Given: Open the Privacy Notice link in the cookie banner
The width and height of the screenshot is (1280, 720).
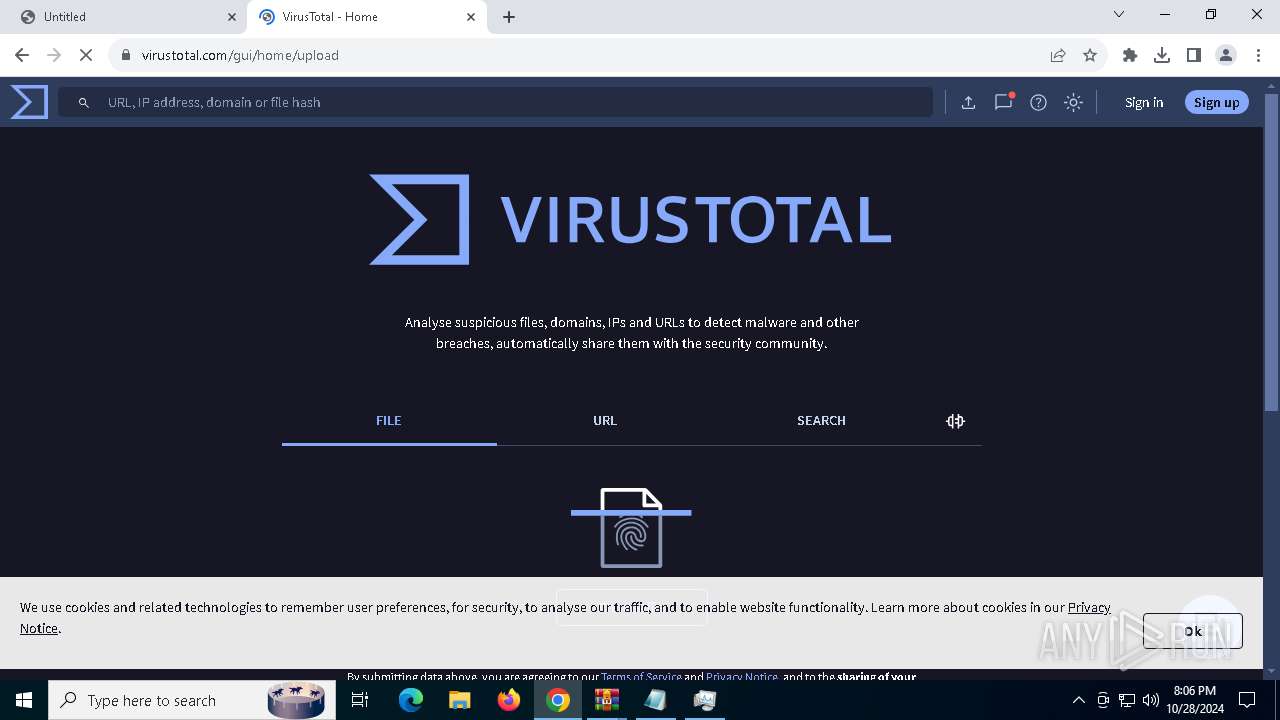Looking at the screenshot, I should pos(1089,607).
